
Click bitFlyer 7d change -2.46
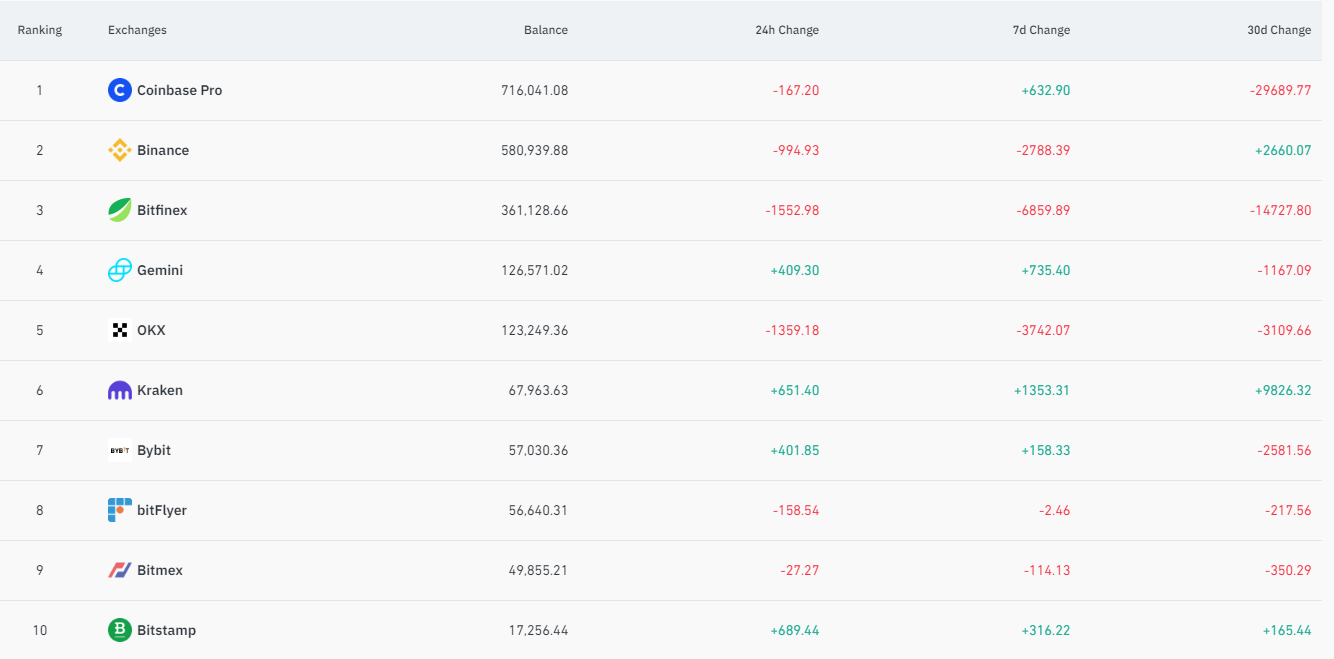(x=1055, y=510)
